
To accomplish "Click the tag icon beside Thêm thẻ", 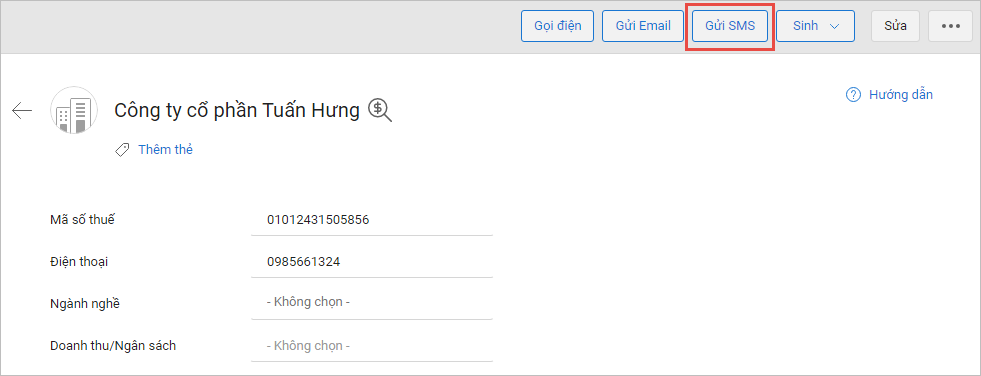I will coord(123,150).
